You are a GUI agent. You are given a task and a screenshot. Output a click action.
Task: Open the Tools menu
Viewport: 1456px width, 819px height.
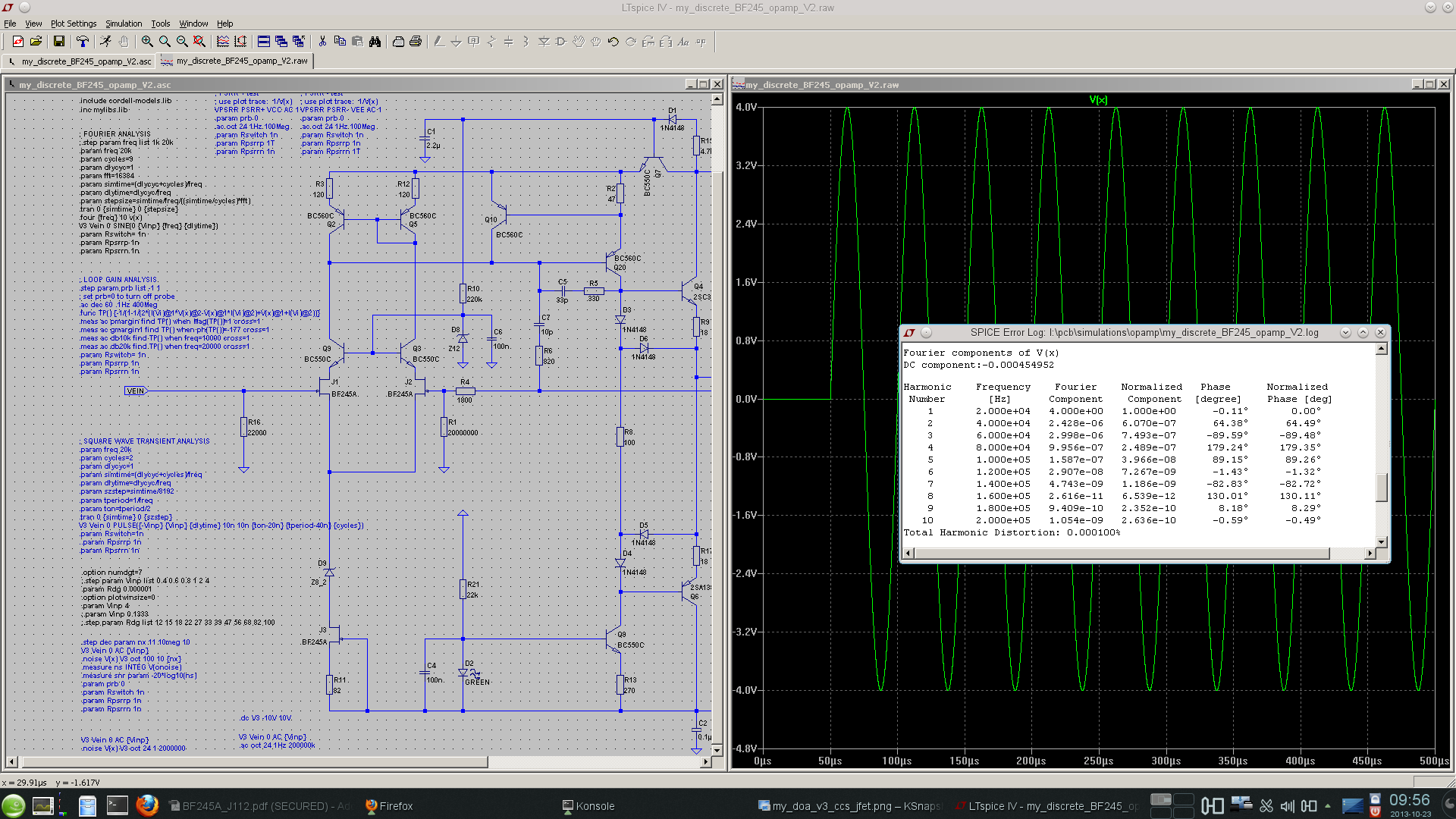161,24
